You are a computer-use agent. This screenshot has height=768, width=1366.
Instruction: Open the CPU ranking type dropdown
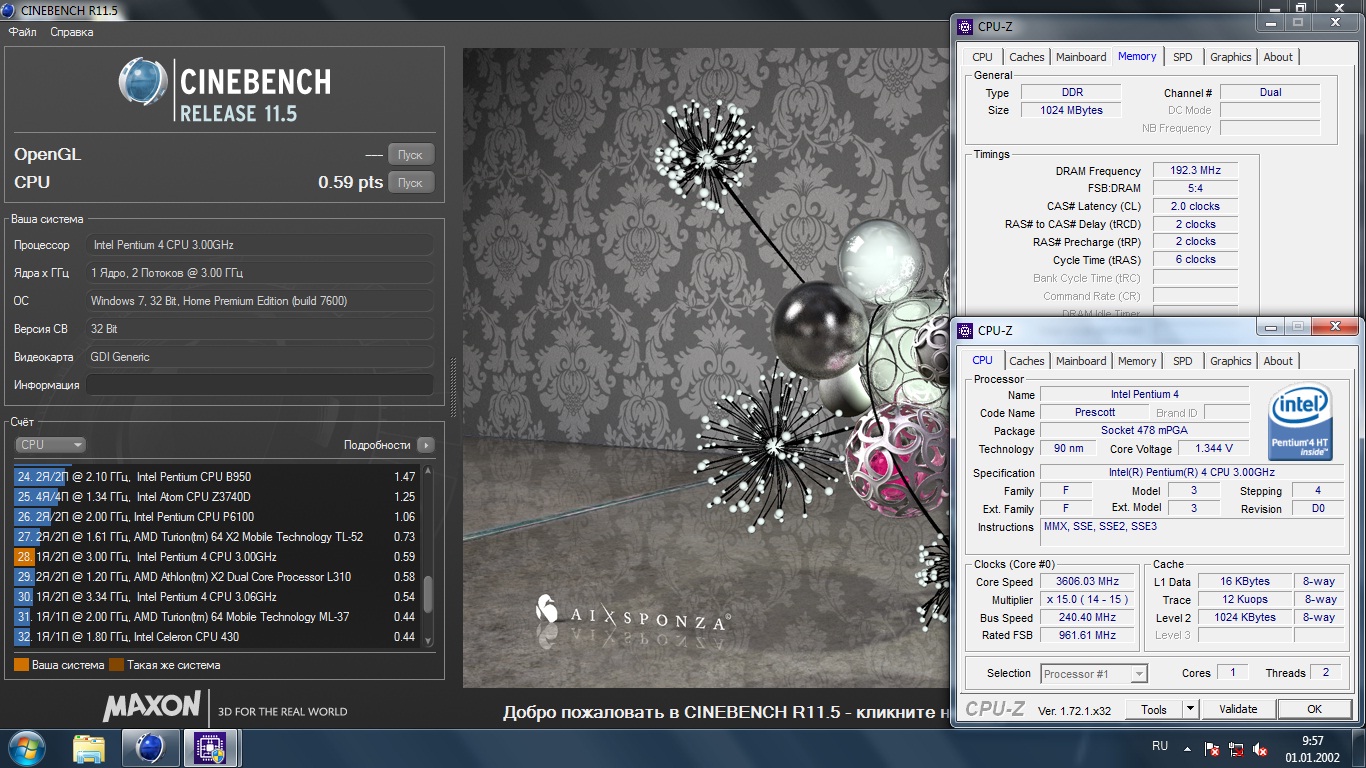51,445
